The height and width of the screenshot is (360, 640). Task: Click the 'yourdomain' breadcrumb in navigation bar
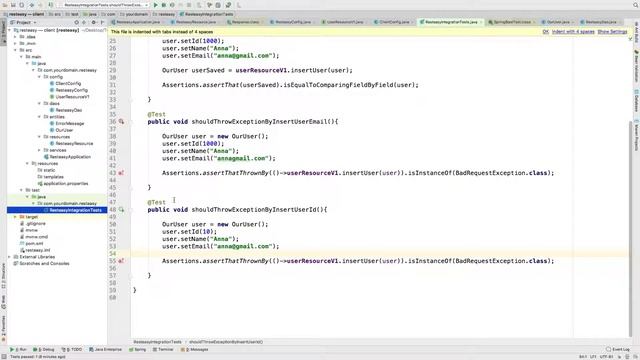pos(133,14)
